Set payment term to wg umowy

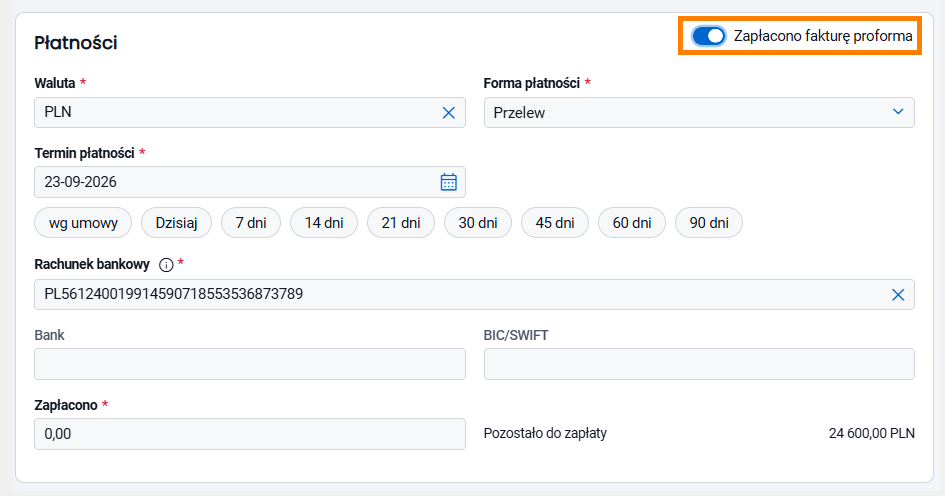coord(83,223)
